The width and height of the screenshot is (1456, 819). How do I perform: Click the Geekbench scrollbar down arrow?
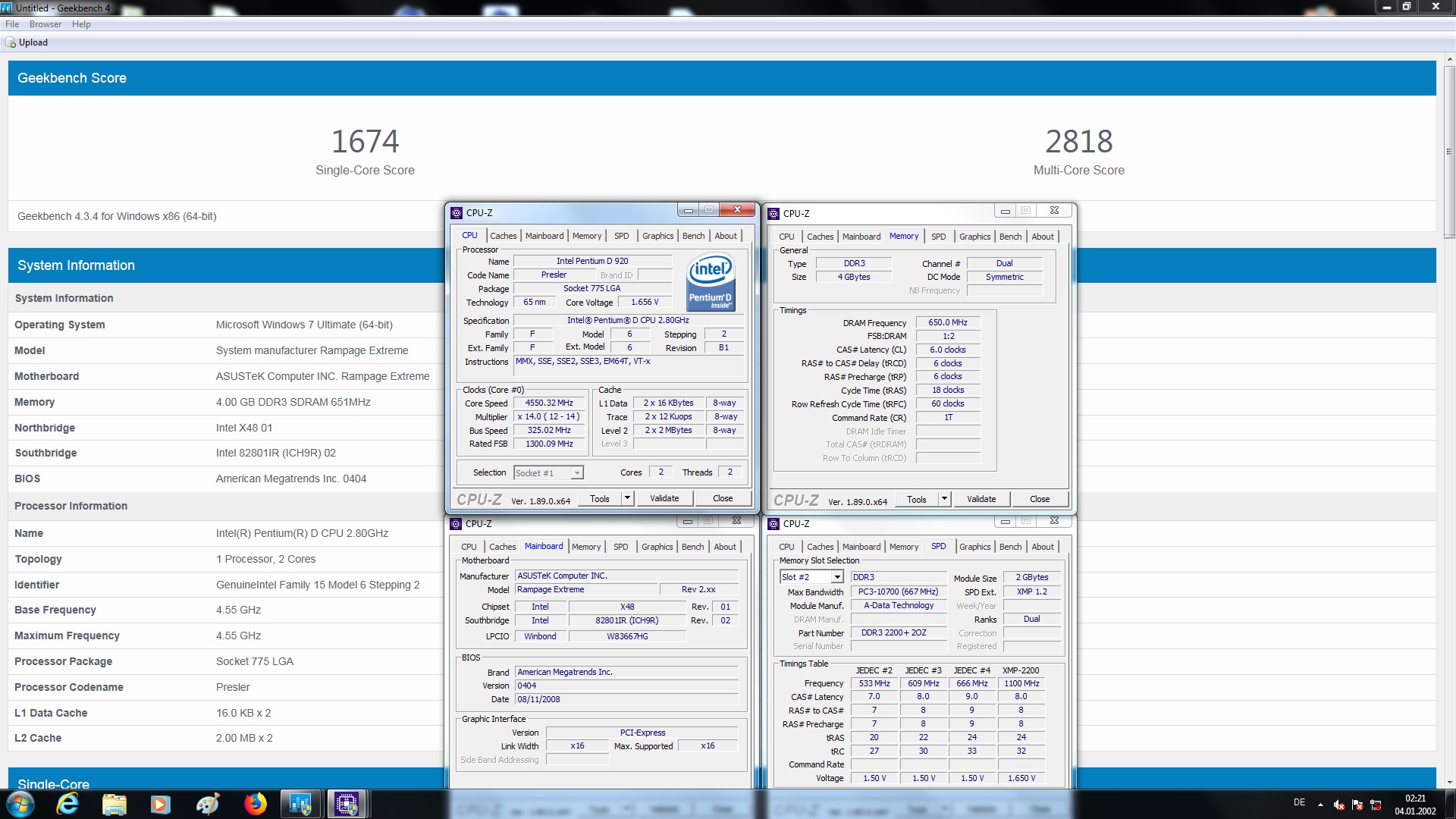coord(1449,782)
